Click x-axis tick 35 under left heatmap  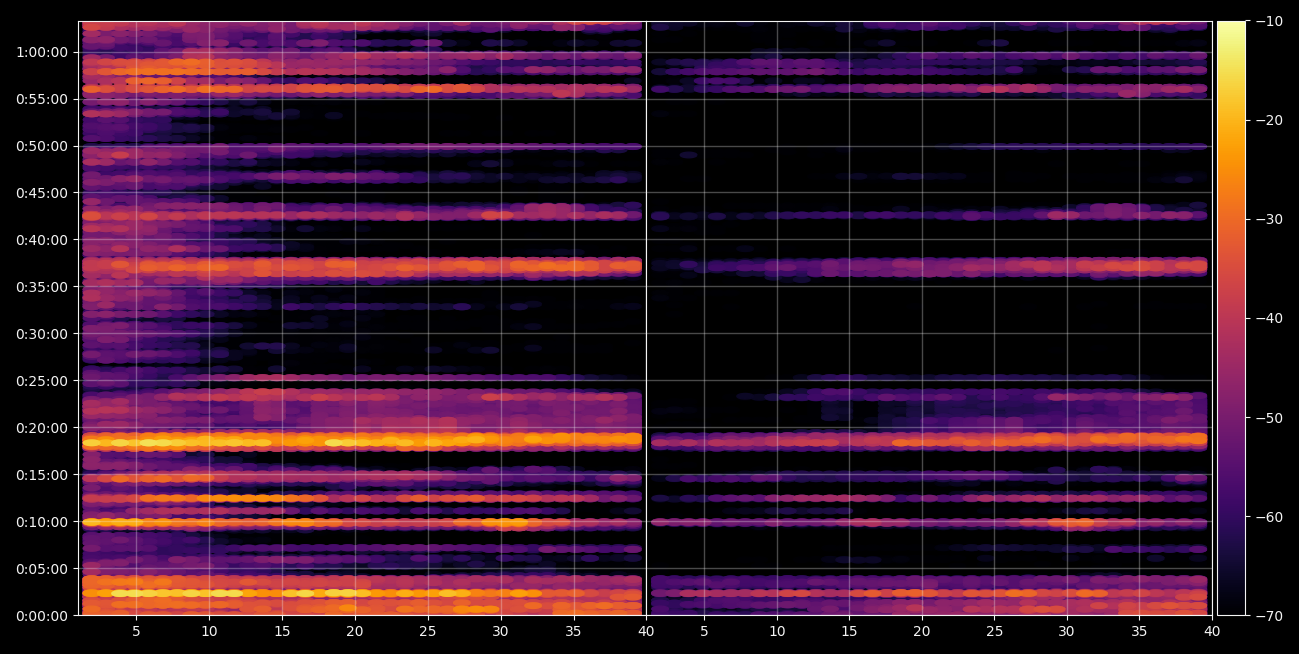click(x=573, y=632)
